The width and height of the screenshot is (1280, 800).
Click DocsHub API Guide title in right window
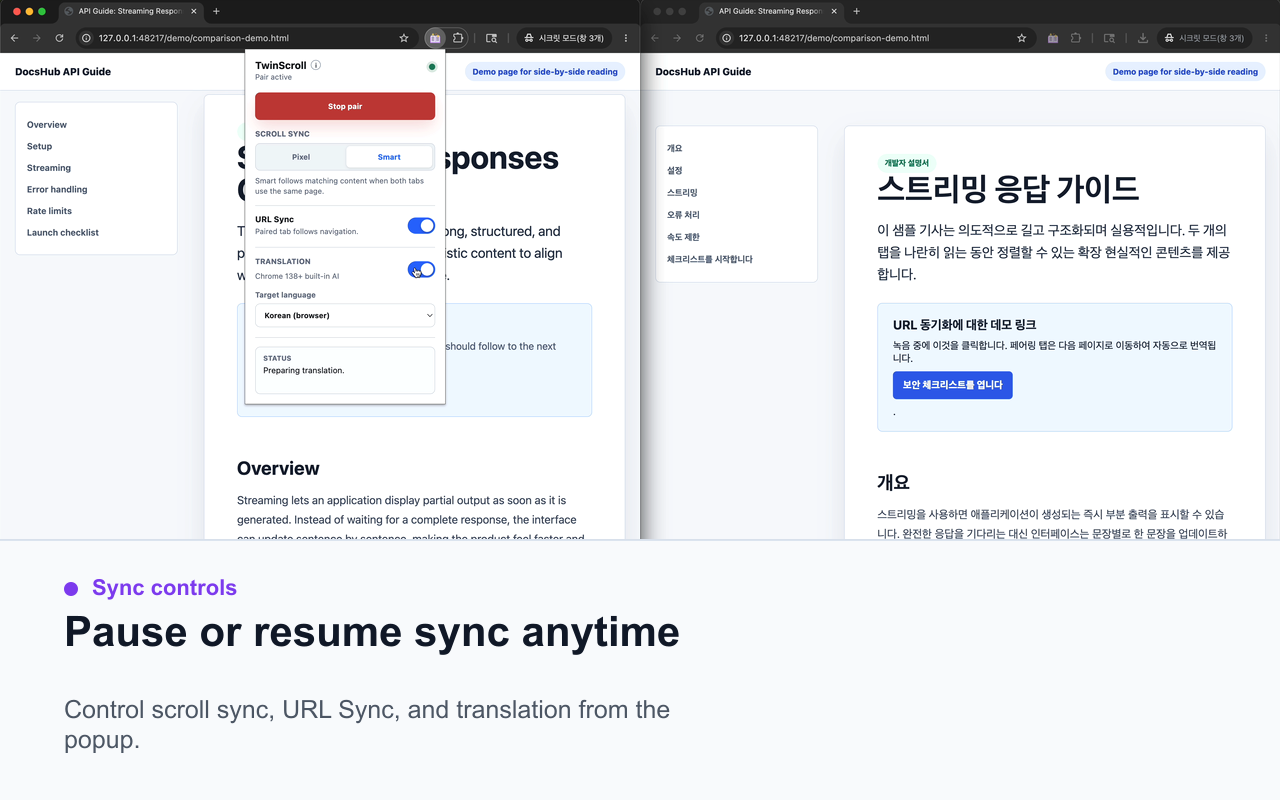pyautogui.click(x=703, y=72)
